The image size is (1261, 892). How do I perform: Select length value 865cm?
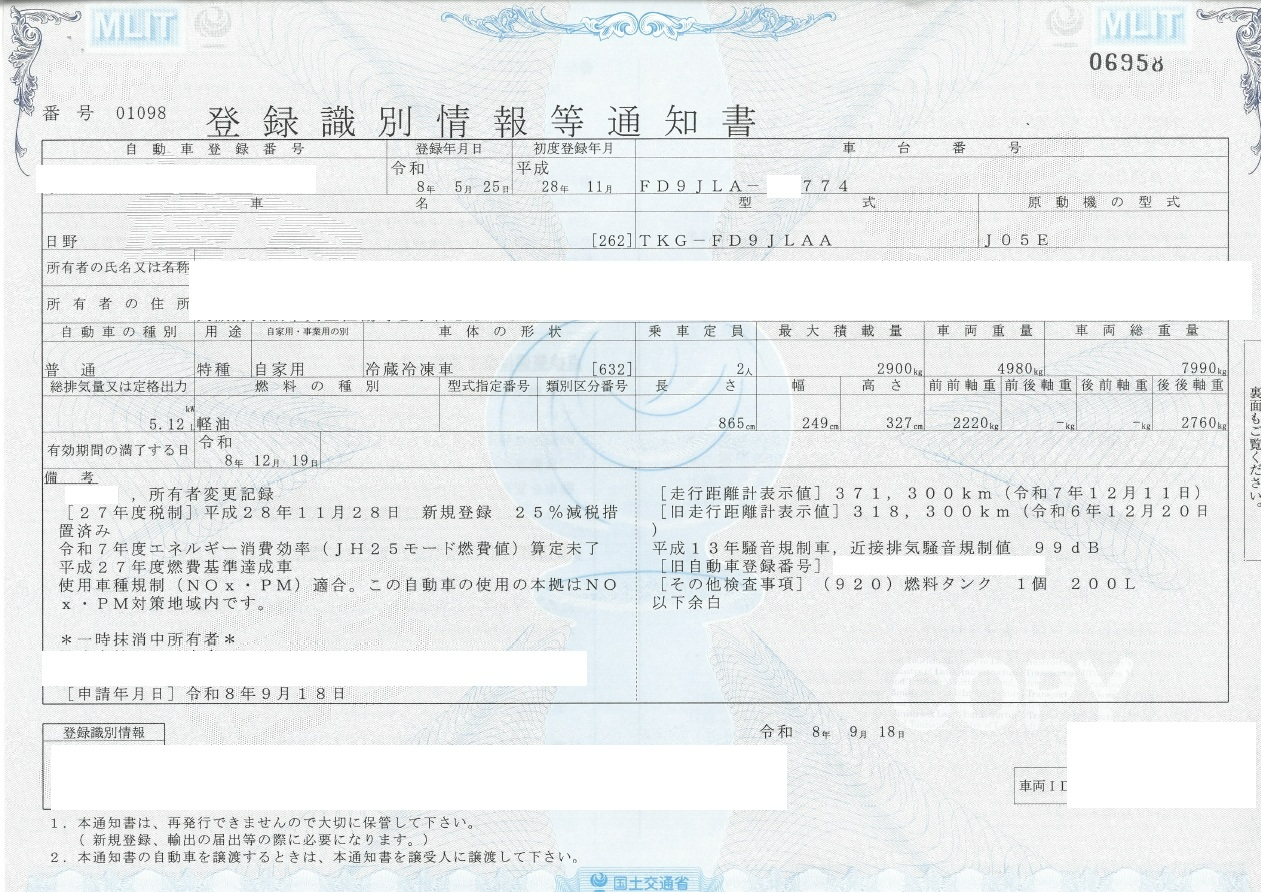[737, 423]
